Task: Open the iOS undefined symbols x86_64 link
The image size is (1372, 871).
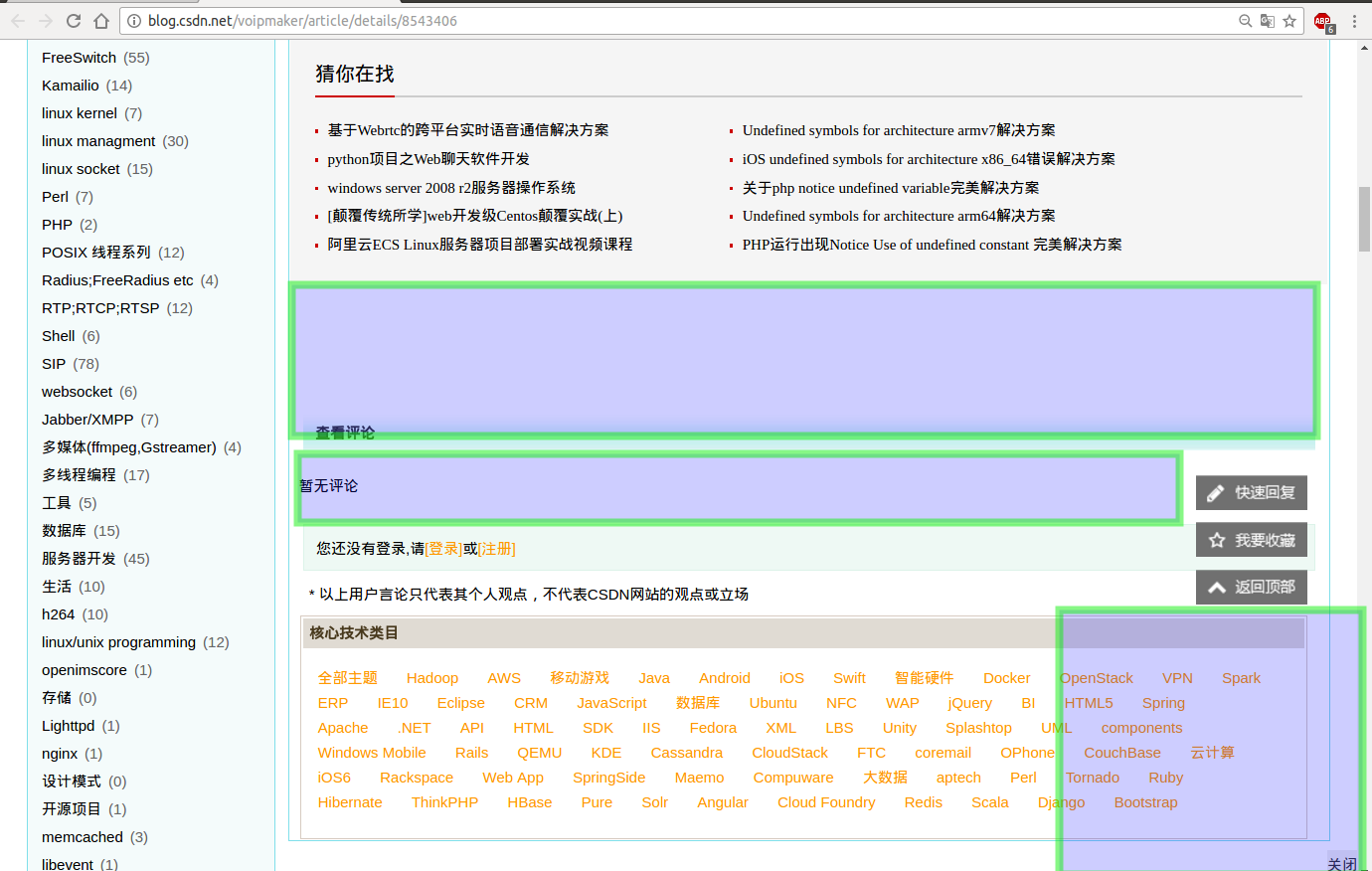Action: 929,159
